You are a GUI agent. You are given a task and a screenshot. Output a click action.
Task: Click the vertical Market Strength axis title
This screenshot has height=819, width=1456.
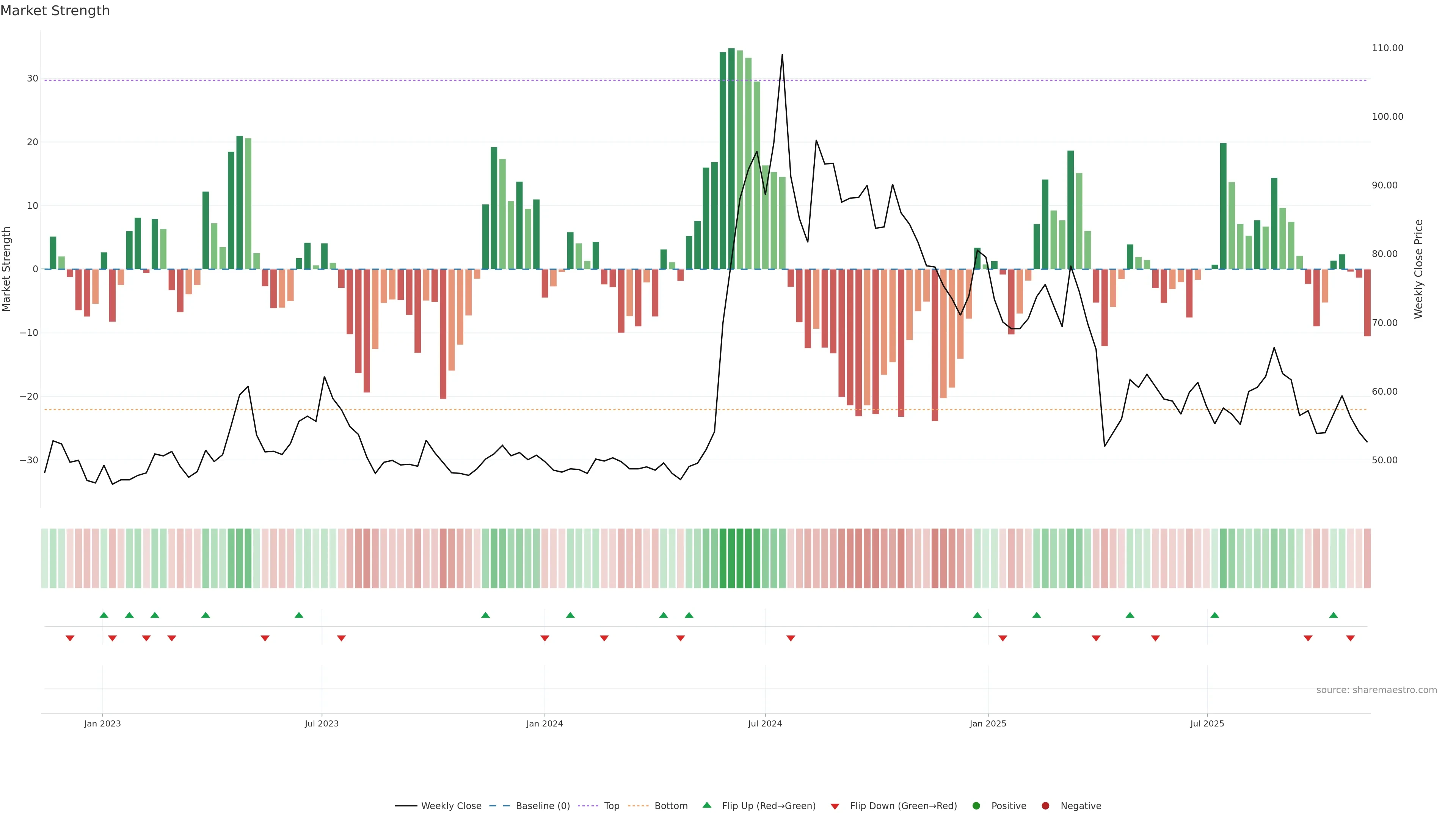click(7, 269)
